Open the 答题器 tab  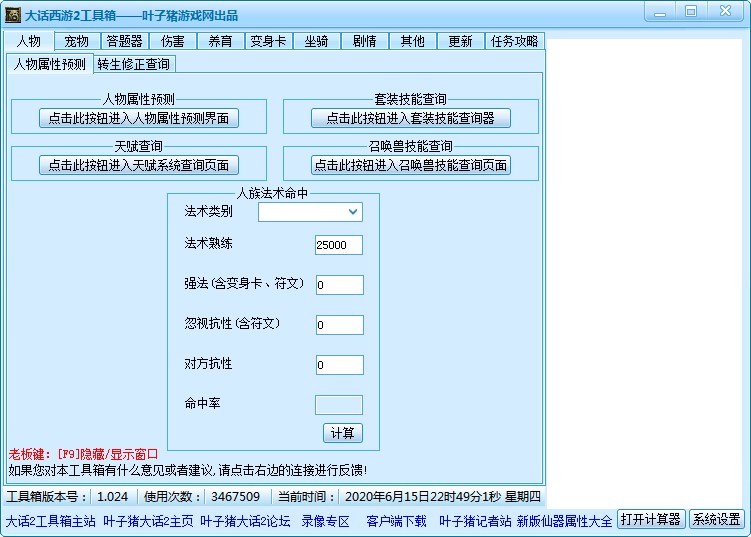pos(125,41)
